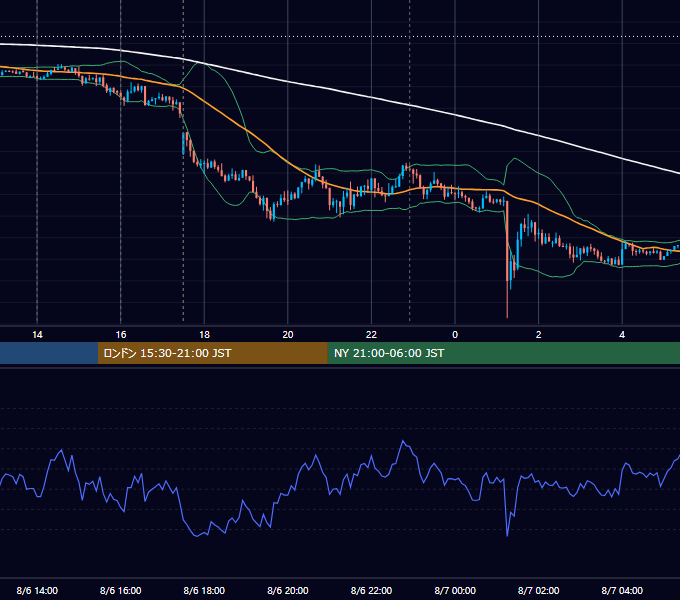
Task: Click the 8/6 16:00 label on oscillator axis
Action: tap(121, 590)
